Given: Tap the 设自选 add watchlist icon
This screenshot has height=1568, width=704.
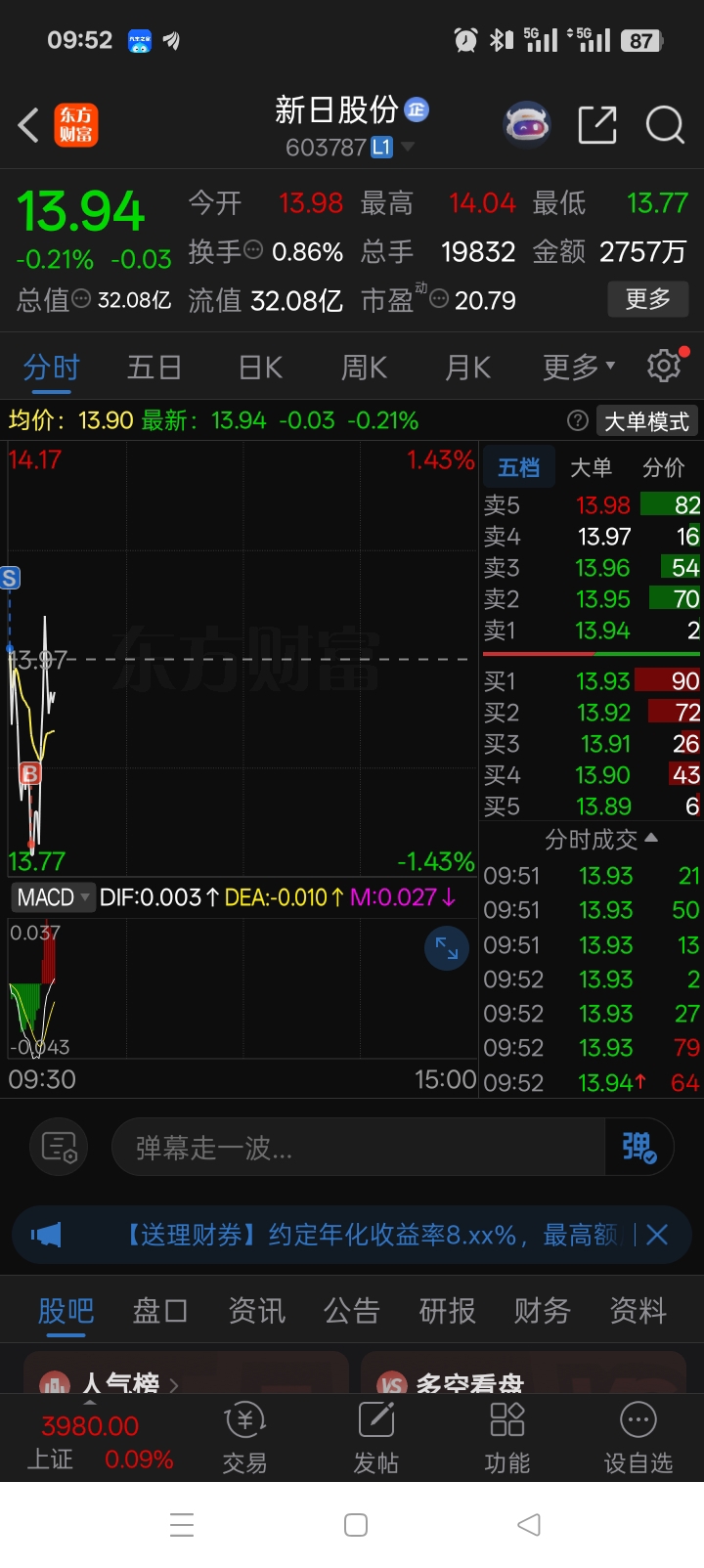Looking at the screenshot, I should [638, 1437].
